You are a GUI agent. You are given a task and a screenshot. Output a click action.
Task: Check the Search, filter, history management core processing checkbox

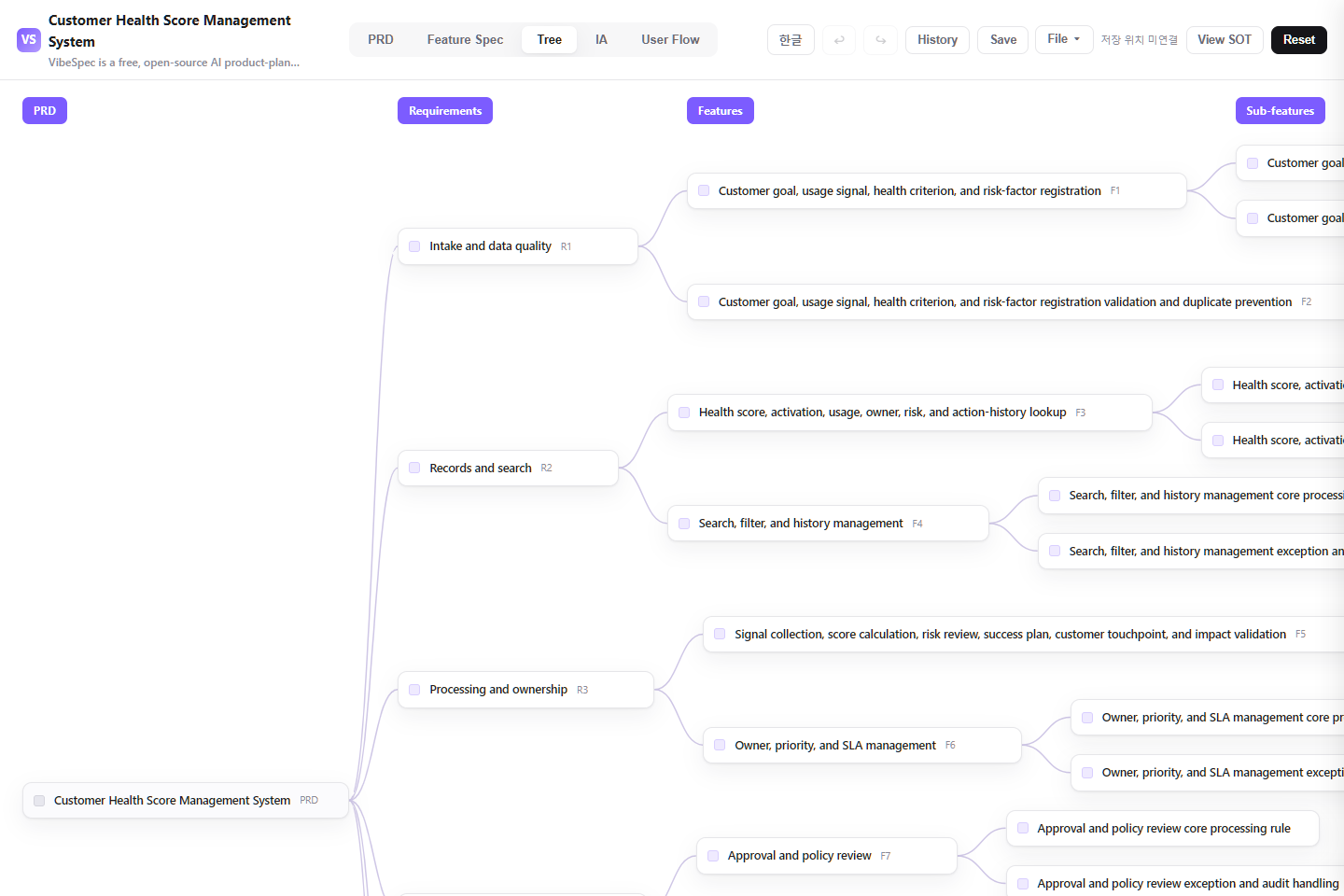coord(1055,496)
